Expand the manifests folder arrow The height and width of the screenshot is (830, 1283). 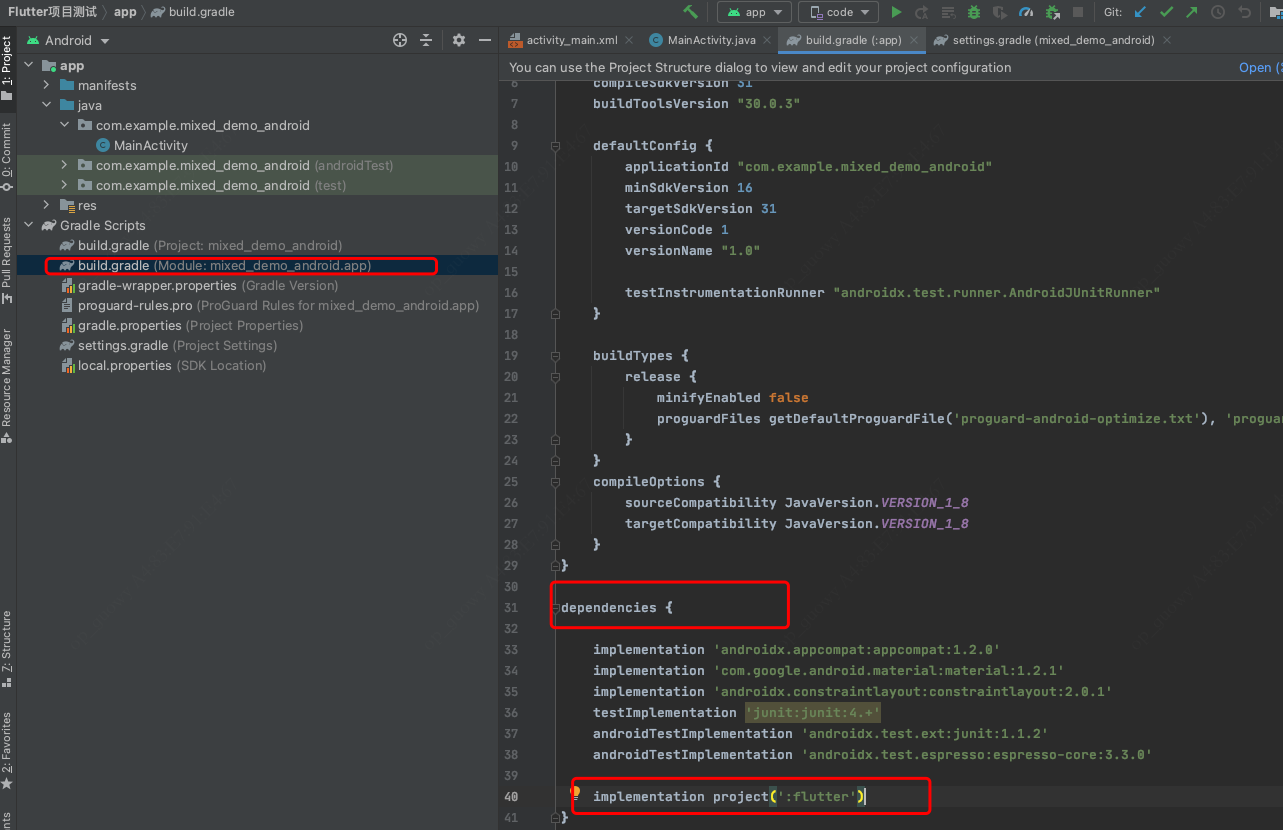point(46,85)
